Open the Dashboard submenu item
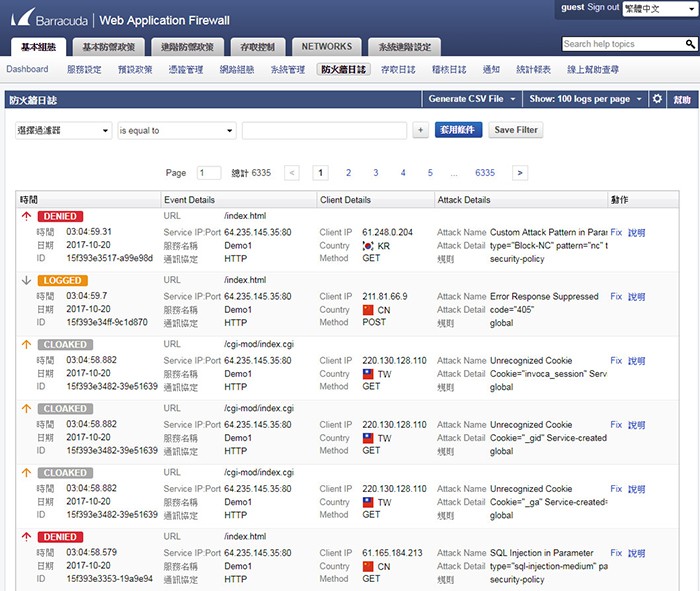 (x=27, y=70)
